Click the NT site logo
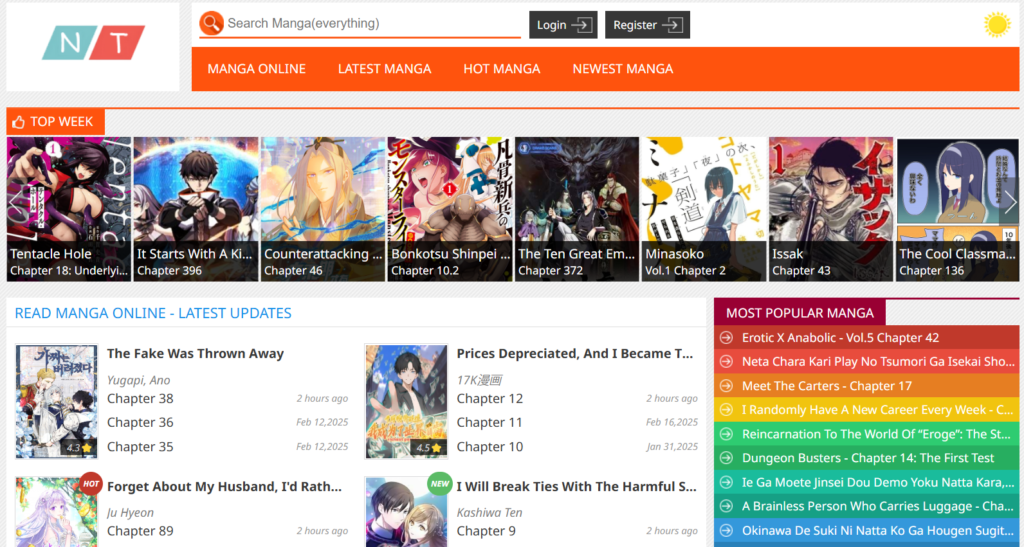 [x=93, y=42]
